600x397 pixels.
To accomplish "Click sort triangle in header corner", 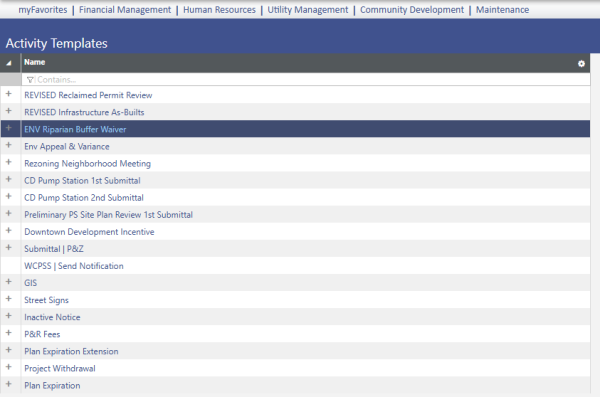I will (x=9, y=63).
